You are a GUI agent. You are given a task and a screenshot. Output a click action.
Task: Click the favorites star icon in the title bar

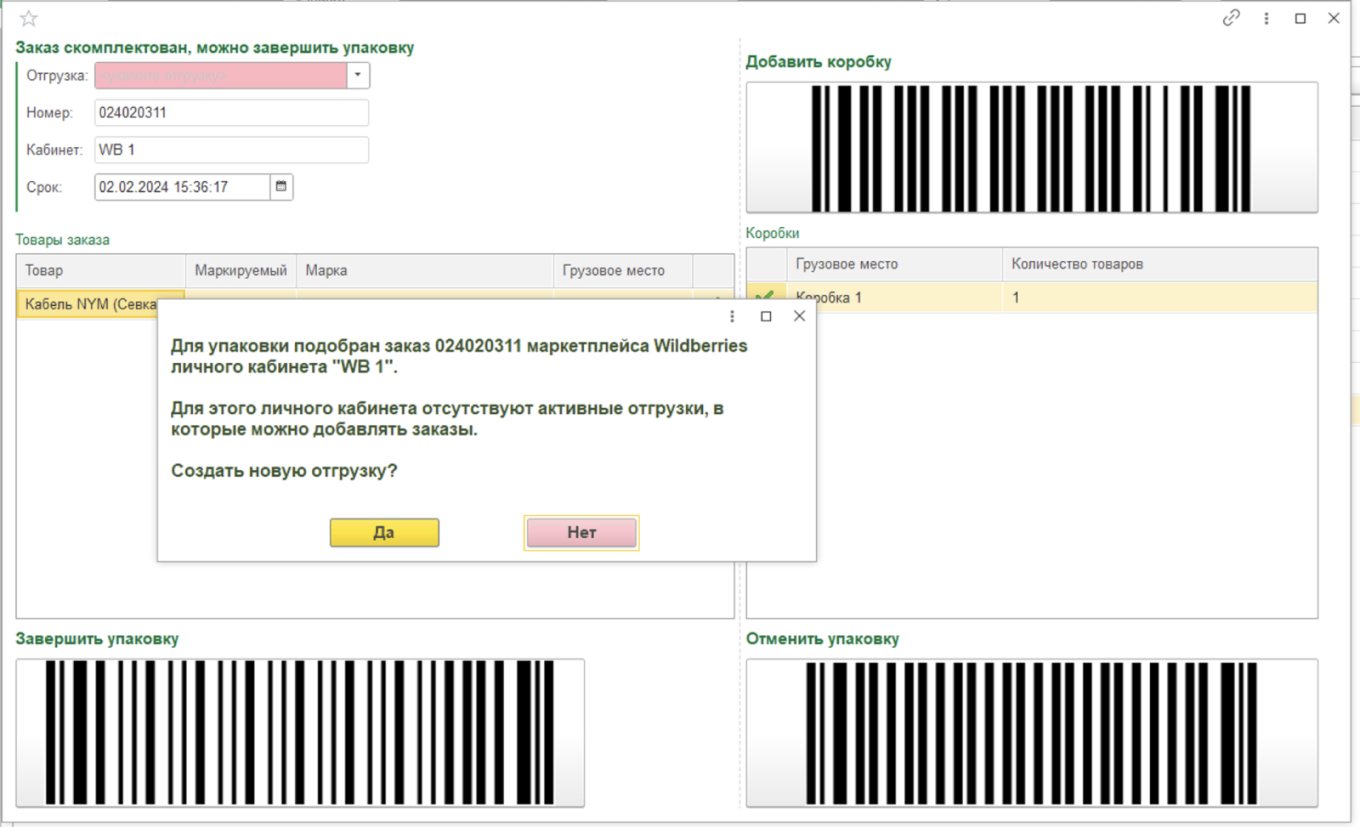point(29,17)
